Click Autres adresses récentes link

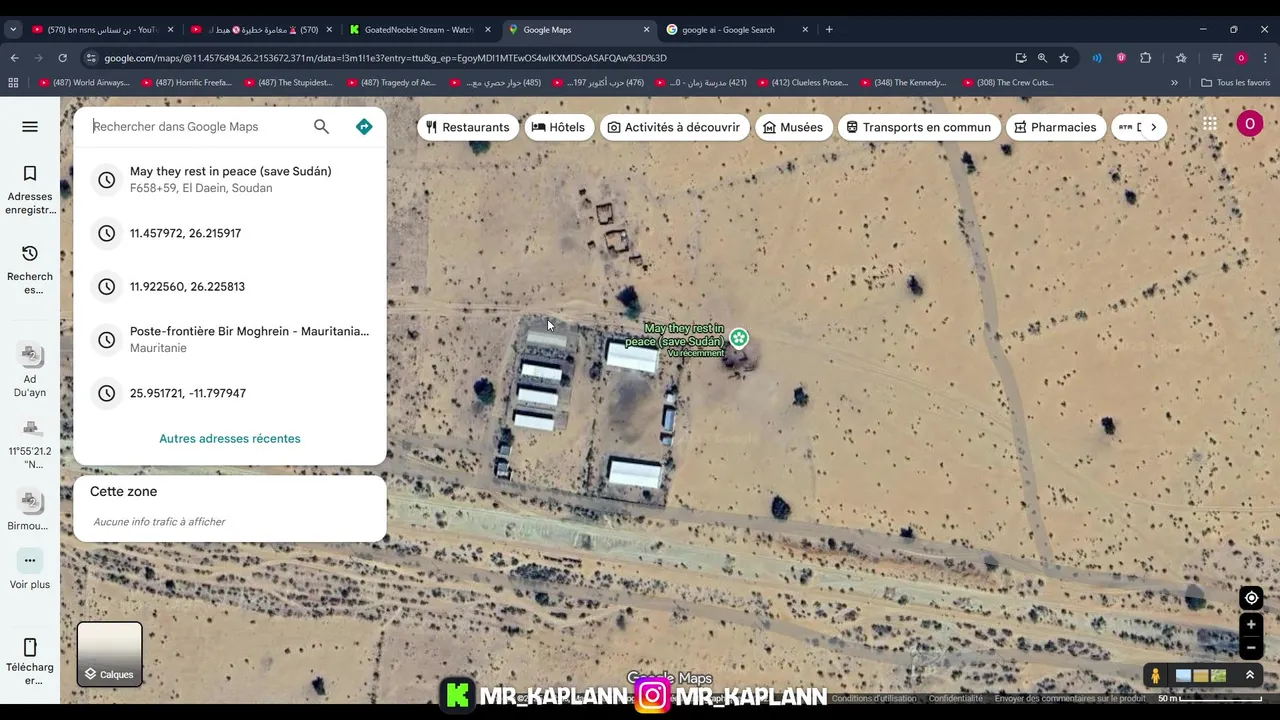pos(230,439)
